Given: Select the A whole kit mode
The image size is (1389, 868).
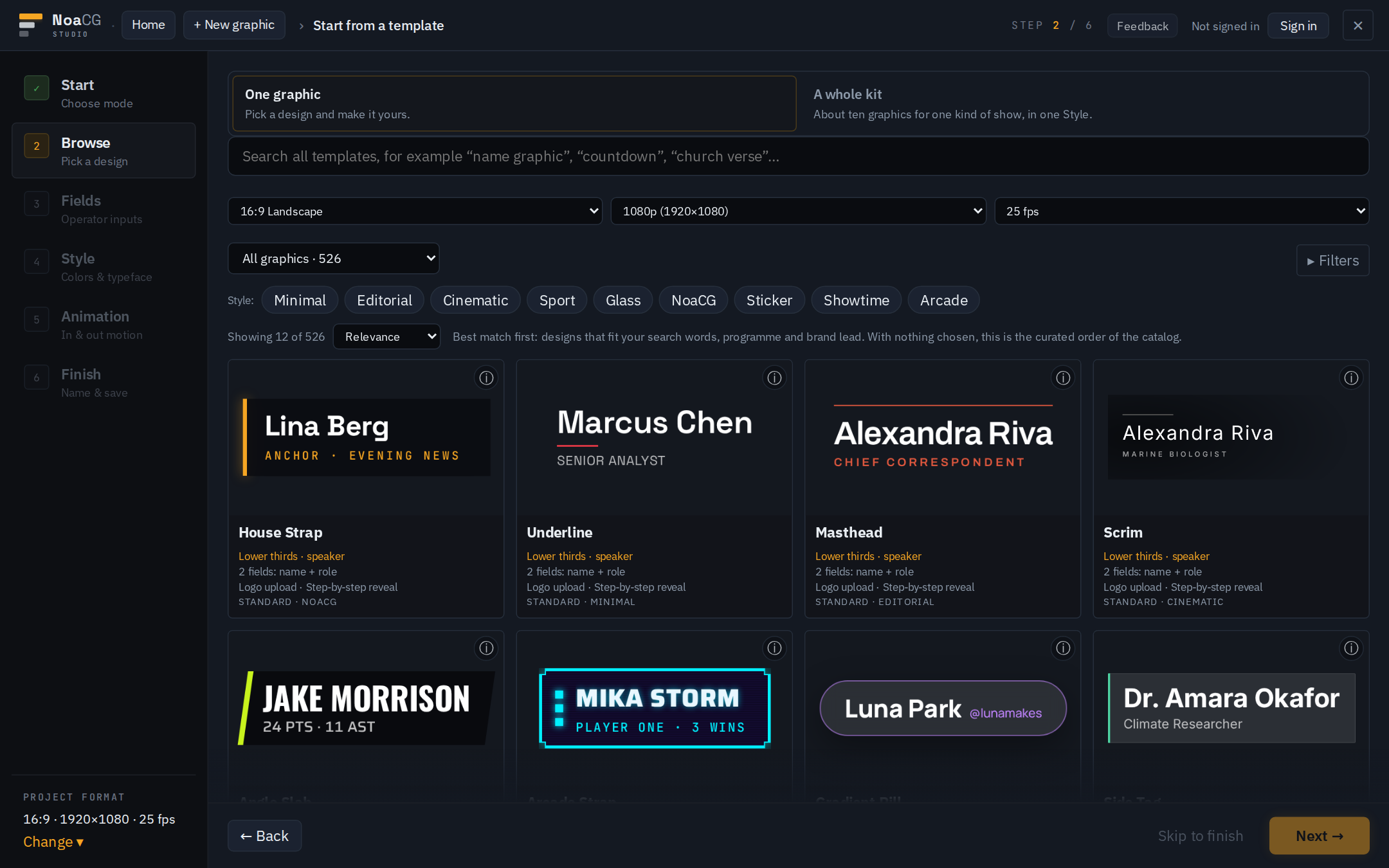Looking at the screenshot, I should coord(1082,104).
